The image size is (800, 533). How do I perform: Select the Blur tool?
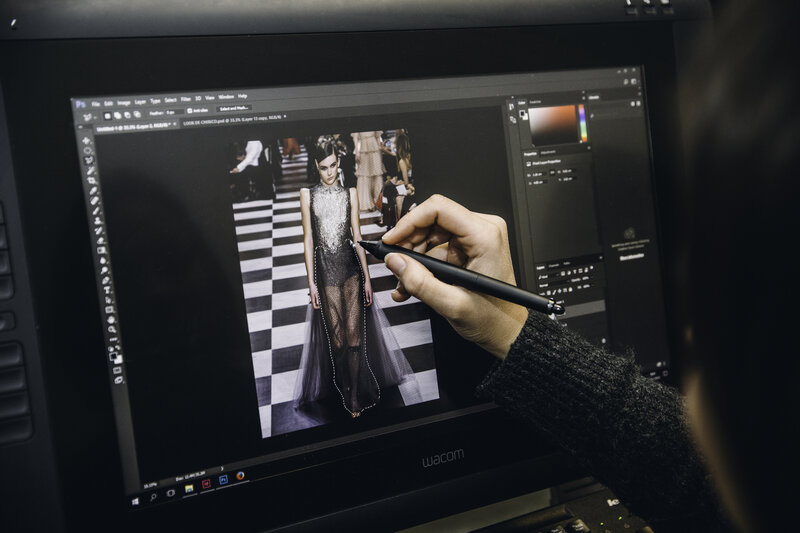pyautogui.click(x=103, y=260)
